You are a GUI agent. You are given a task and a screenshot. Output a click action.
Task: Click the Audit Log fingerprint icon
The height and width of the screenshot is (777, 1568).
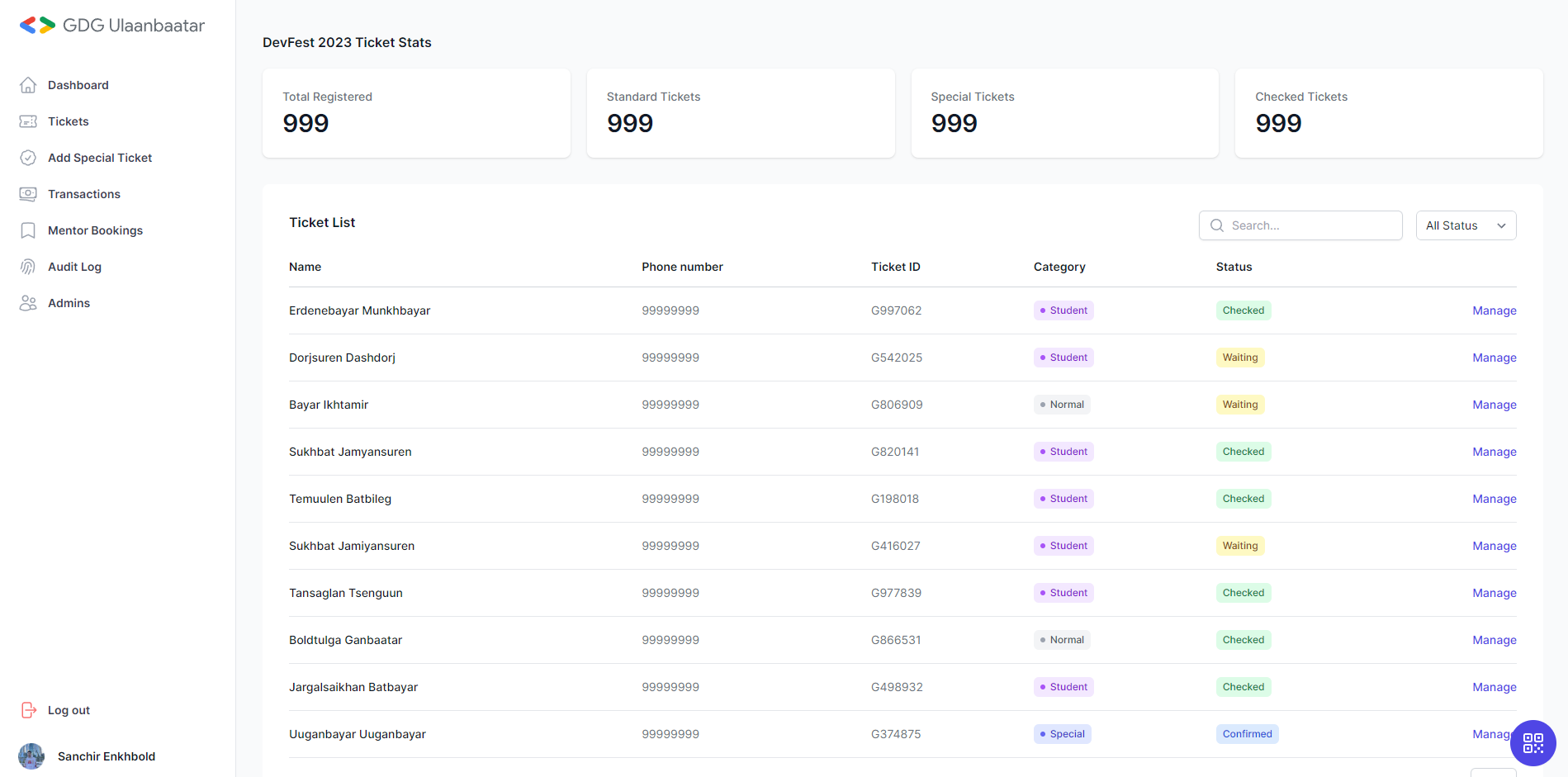(28, 267)
